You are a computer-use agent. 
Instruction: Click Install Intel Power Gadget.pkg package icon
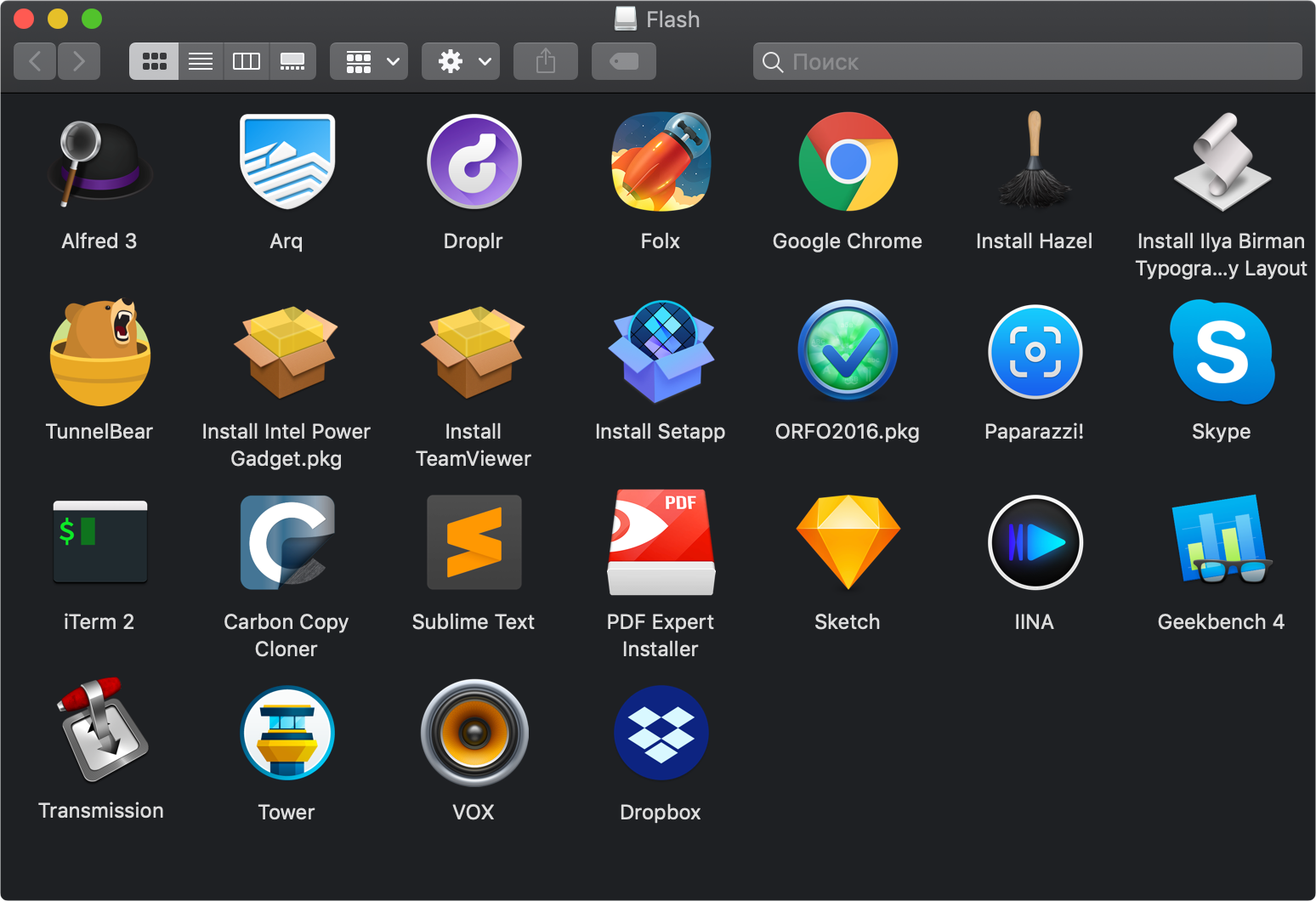coord(286,352)
